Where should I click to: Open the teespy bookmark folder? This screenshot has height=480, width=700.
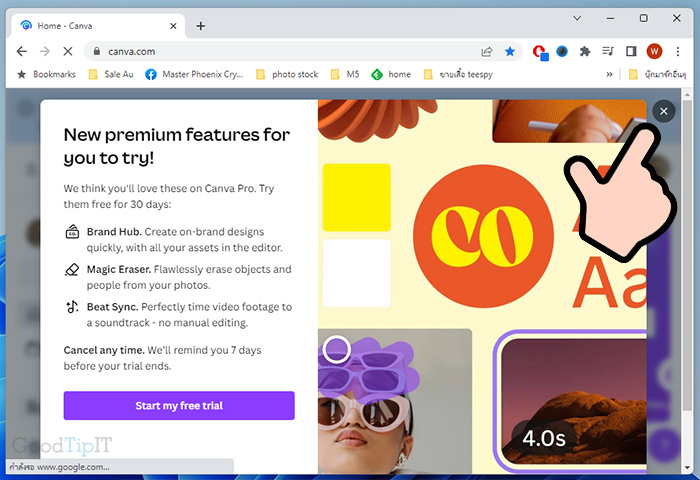(458, 74)
